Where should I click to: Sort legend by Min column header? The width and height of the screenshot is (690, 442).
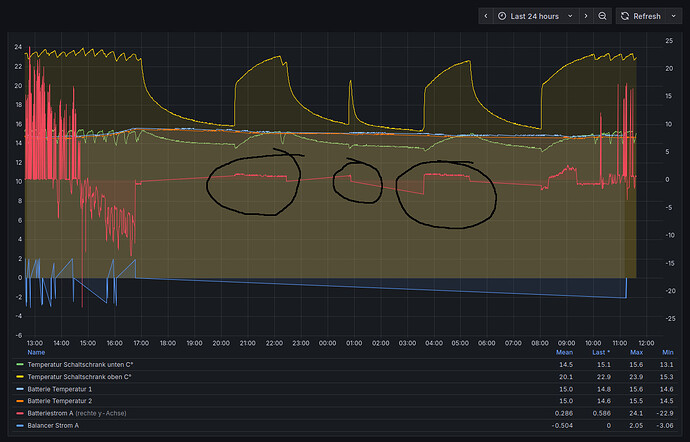click(668, 352)
